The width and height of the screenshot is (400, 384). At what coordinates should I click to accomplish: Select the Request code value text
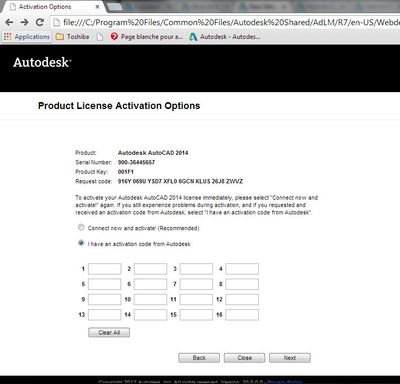point(180,181)
